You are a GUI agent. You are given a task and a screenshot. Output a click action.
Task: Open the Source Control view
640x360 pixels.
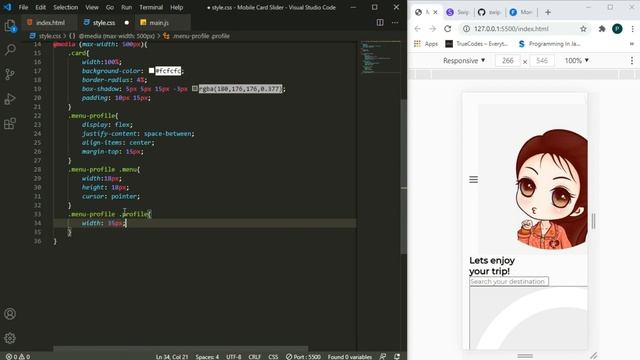(x=10, y=74)
